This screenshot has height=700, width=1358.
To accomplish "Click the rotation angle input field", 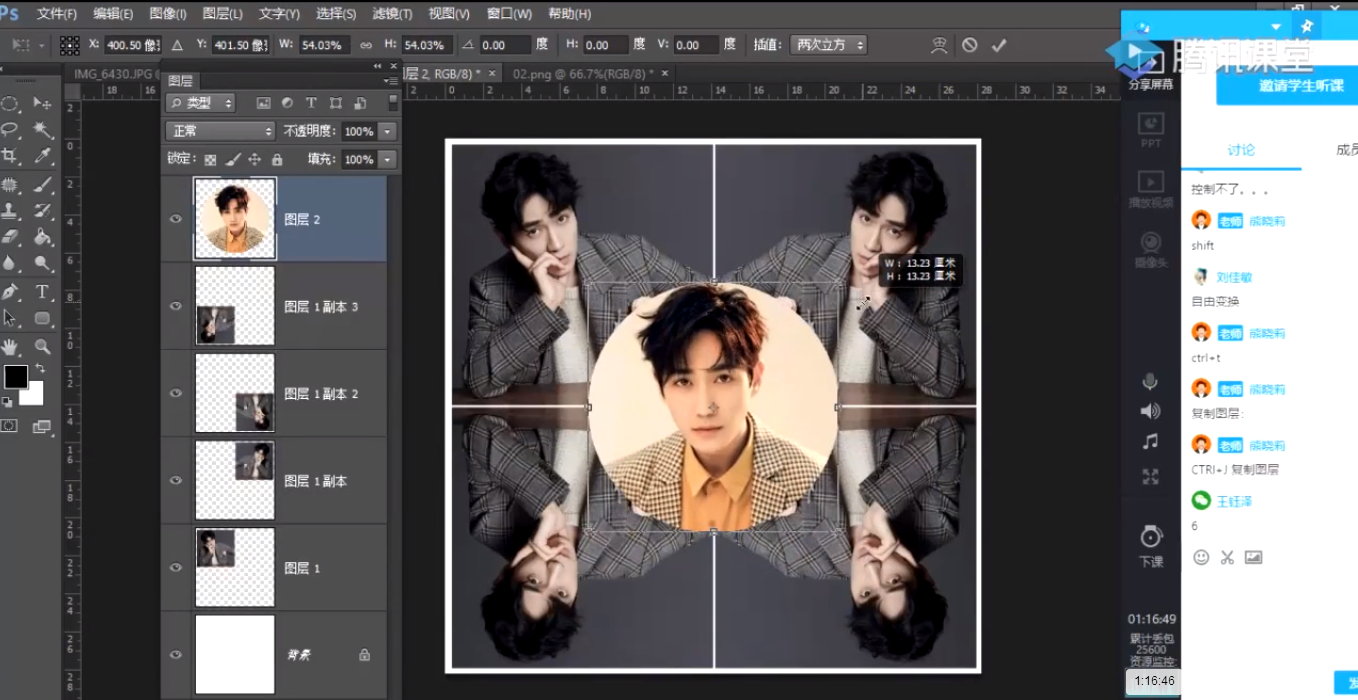I will tap(505, 45).
